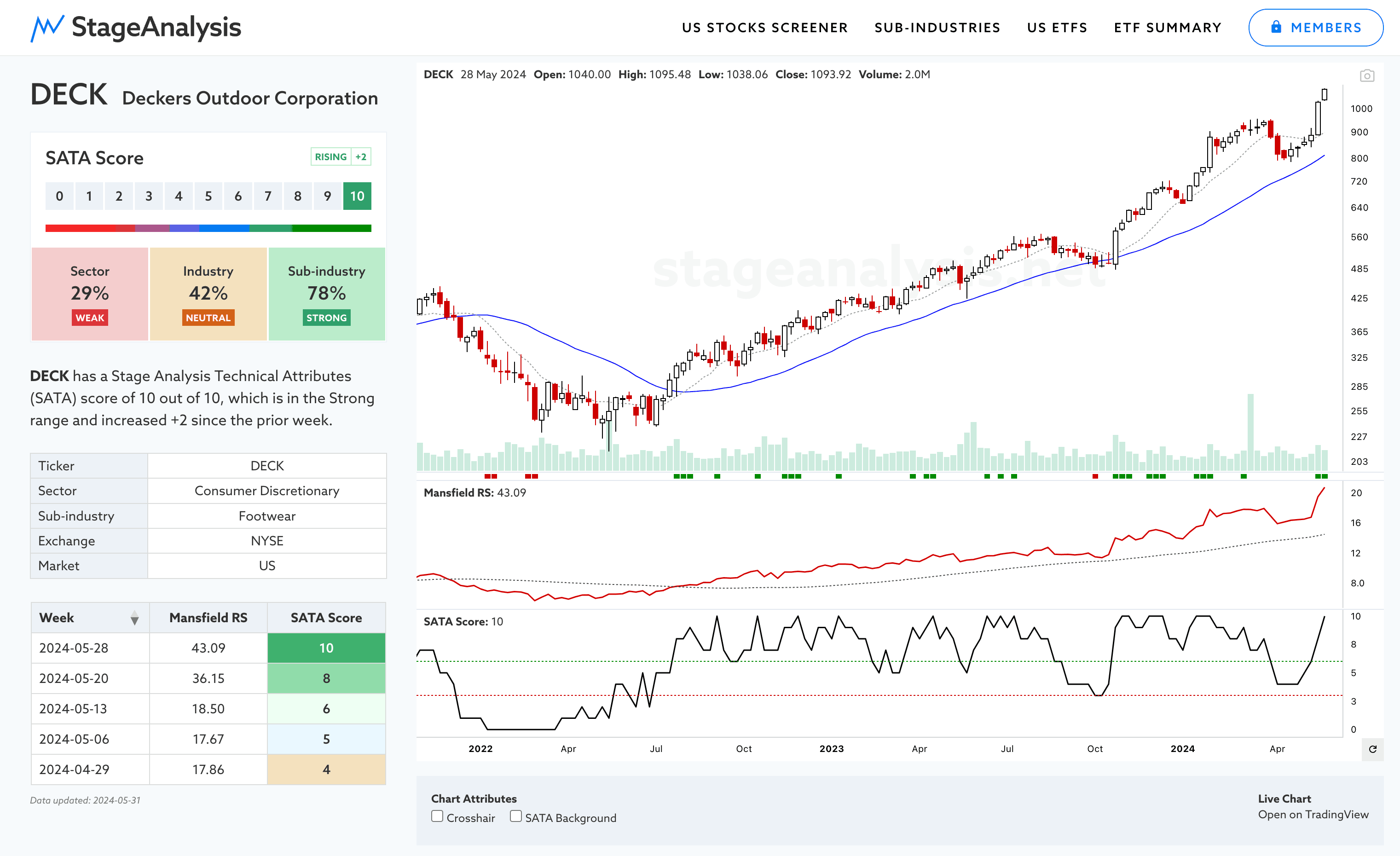Click the US market value
1400x856 pixels.
[267, 566]
